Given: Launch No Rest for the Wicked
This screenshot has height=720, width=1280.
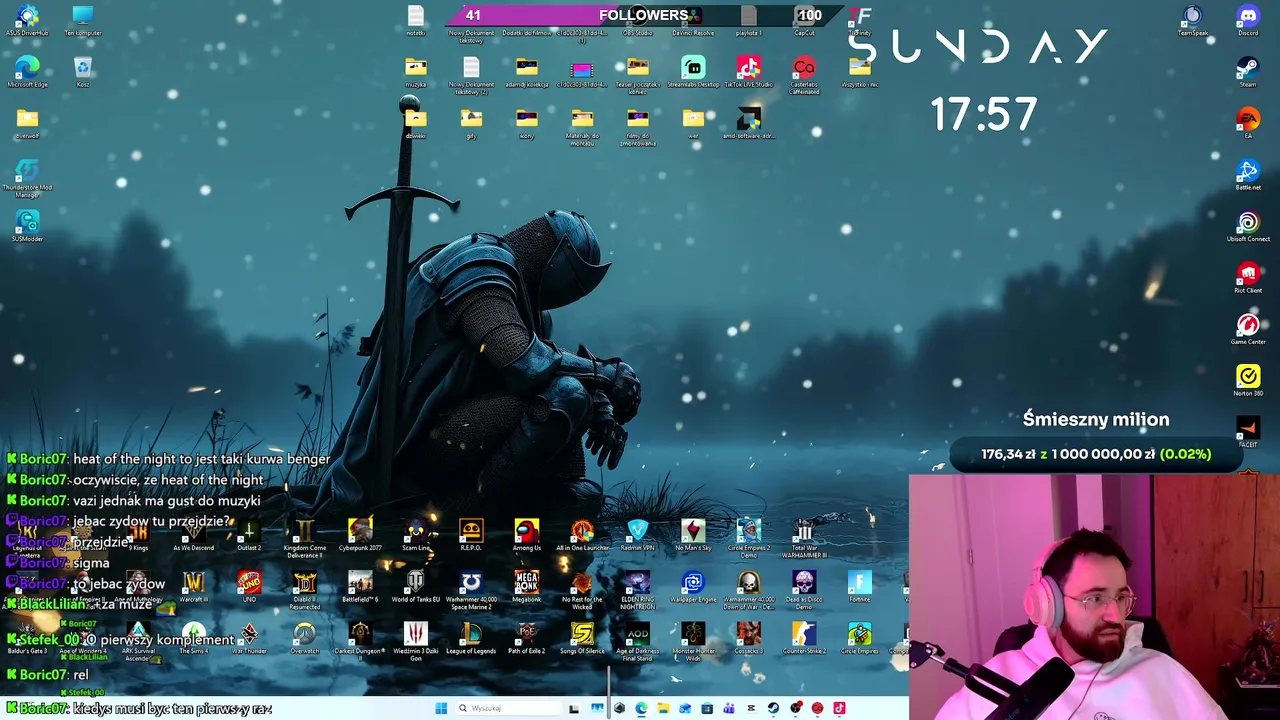Looking at the screenshot, I should (582, 589).
